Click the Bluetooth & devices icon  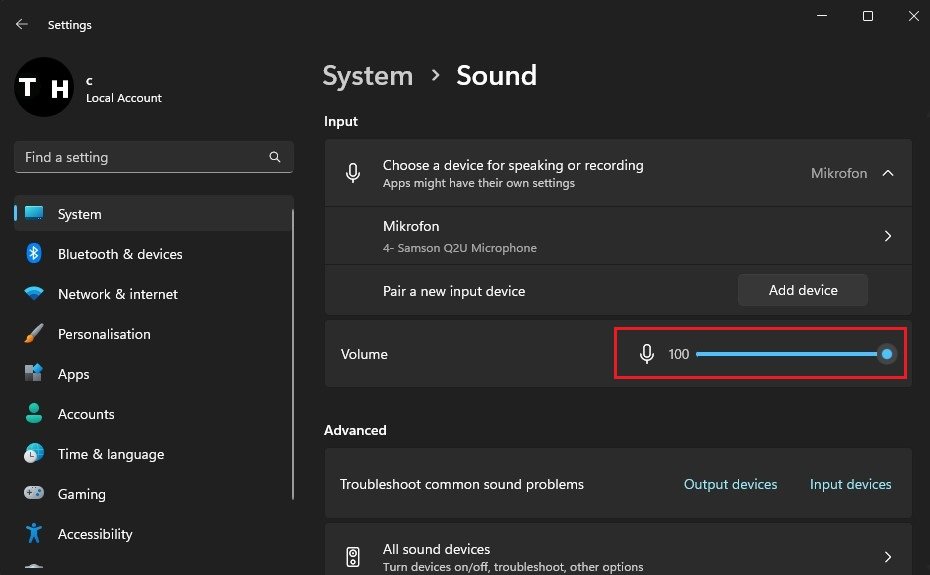[x=34, y=254]
